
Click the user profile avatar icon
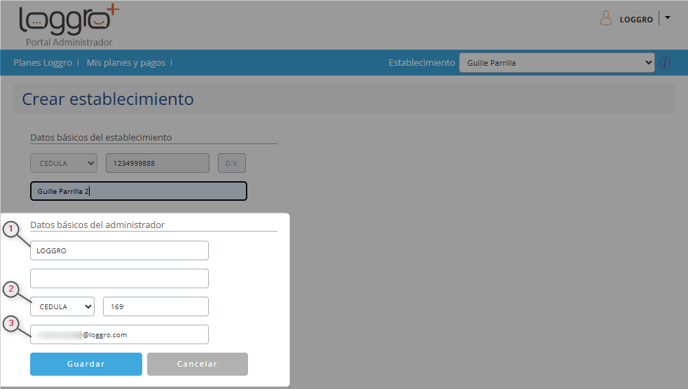(606, 18)
